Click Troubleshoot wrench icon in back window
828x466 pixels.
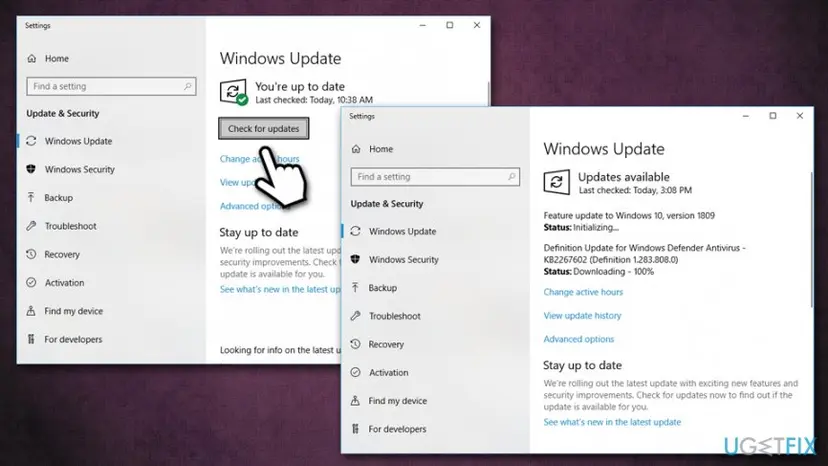(31, 226)
